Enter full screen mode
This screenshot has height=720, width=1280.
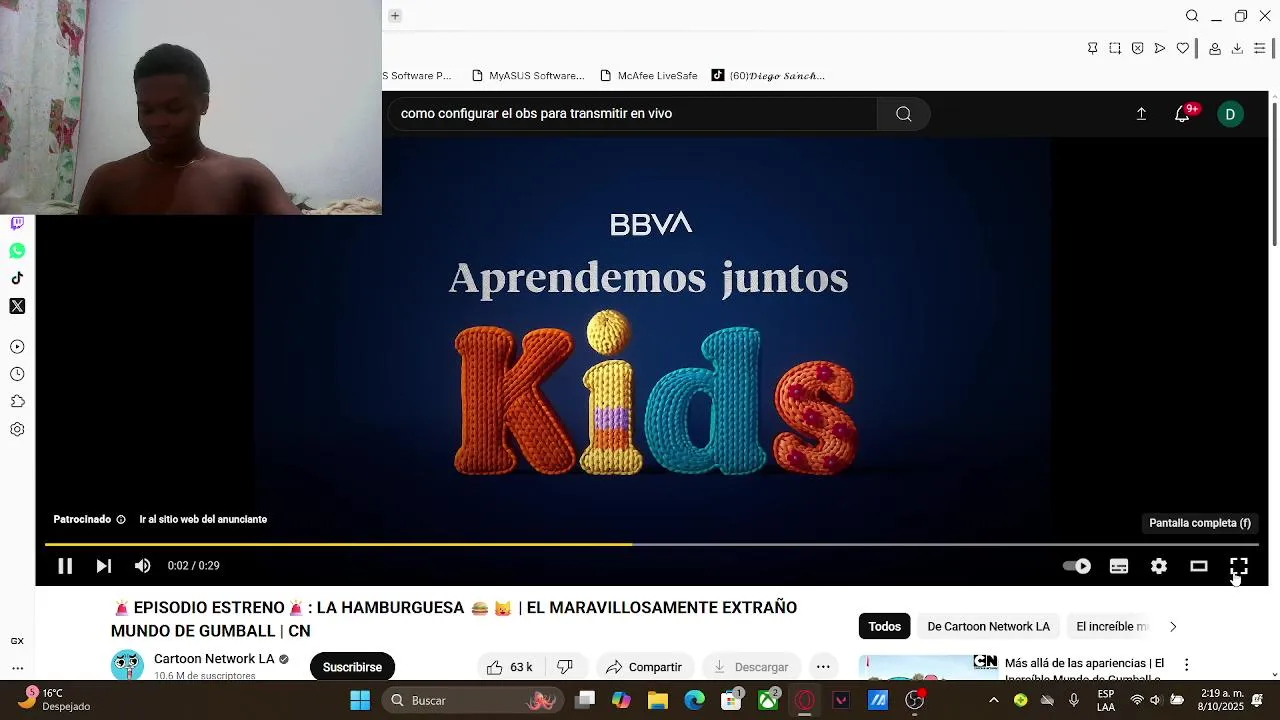tap(1239, 566)
